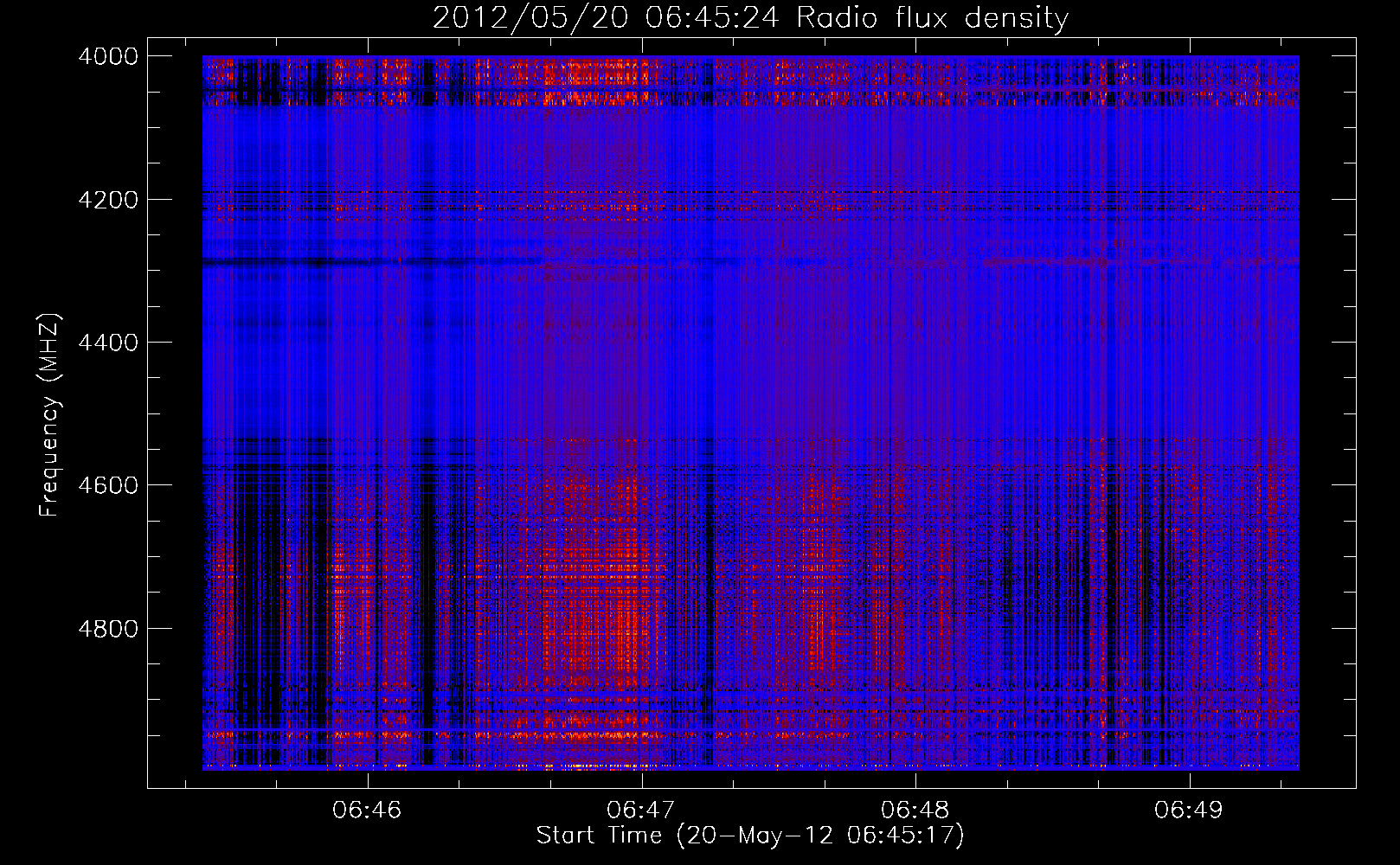Click the 4000 frequency axis label
This screenshot has height=865, width=1400.
pyautogui.click(x=108, y=56)
